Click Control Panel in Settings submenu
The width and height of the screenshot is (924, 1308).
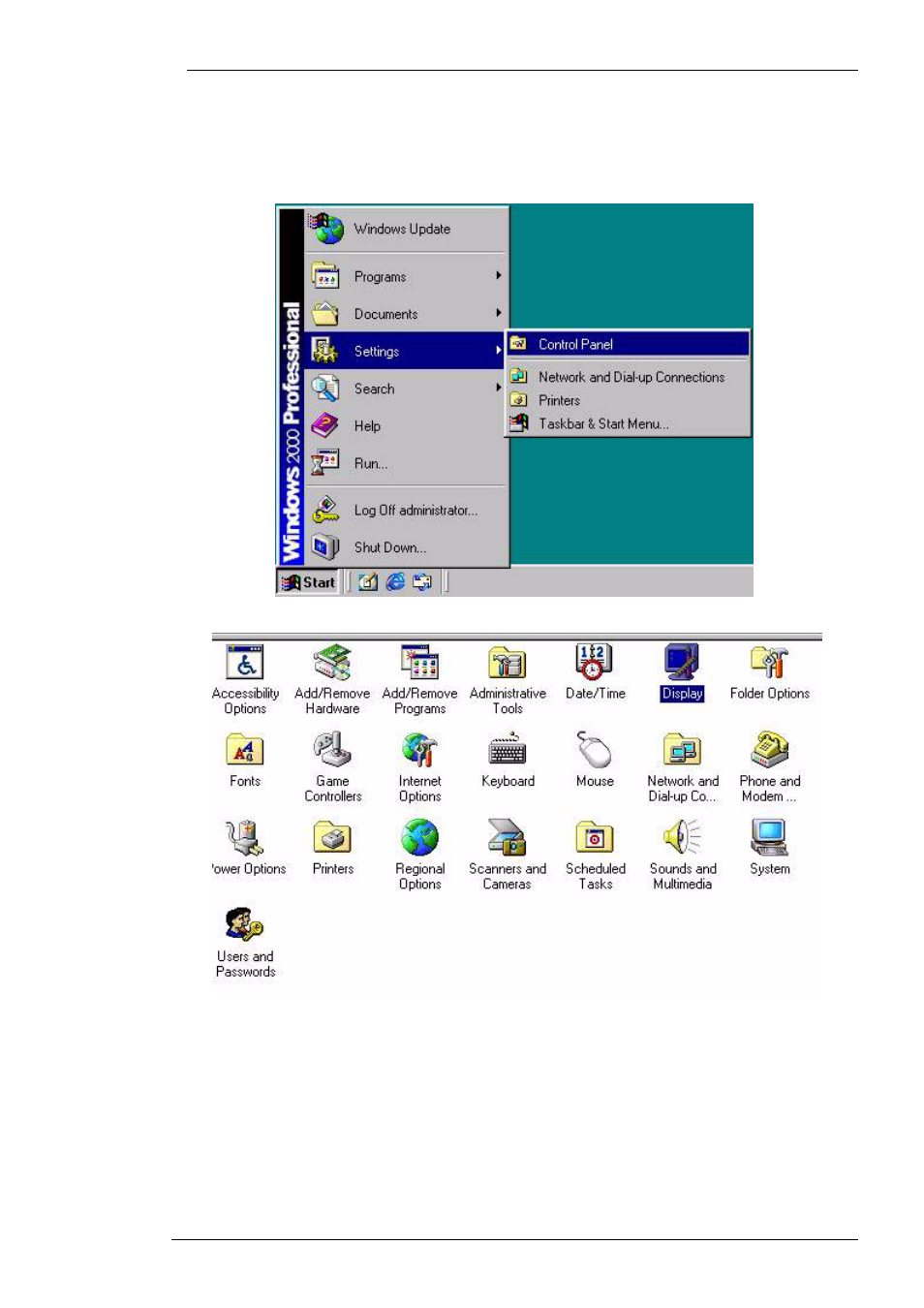629,344
